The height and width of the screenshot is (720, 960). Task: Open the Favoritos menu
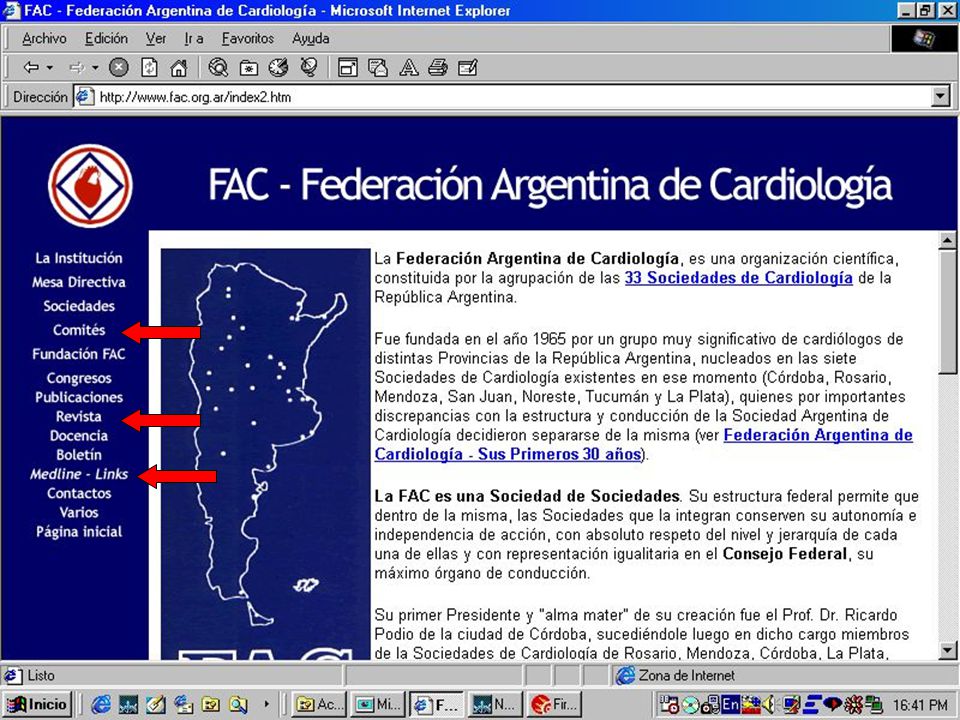click(247, 39)
